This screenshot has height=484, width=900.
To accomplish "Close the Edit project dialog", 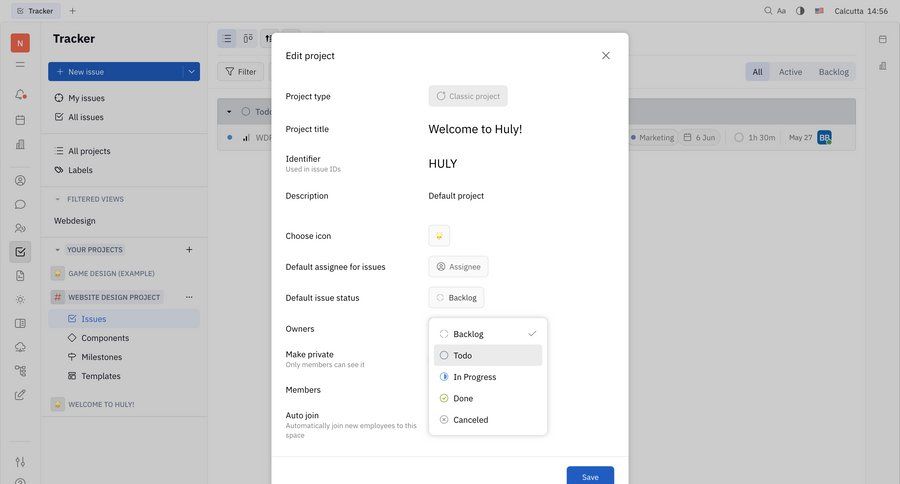I will click(606, 56).
